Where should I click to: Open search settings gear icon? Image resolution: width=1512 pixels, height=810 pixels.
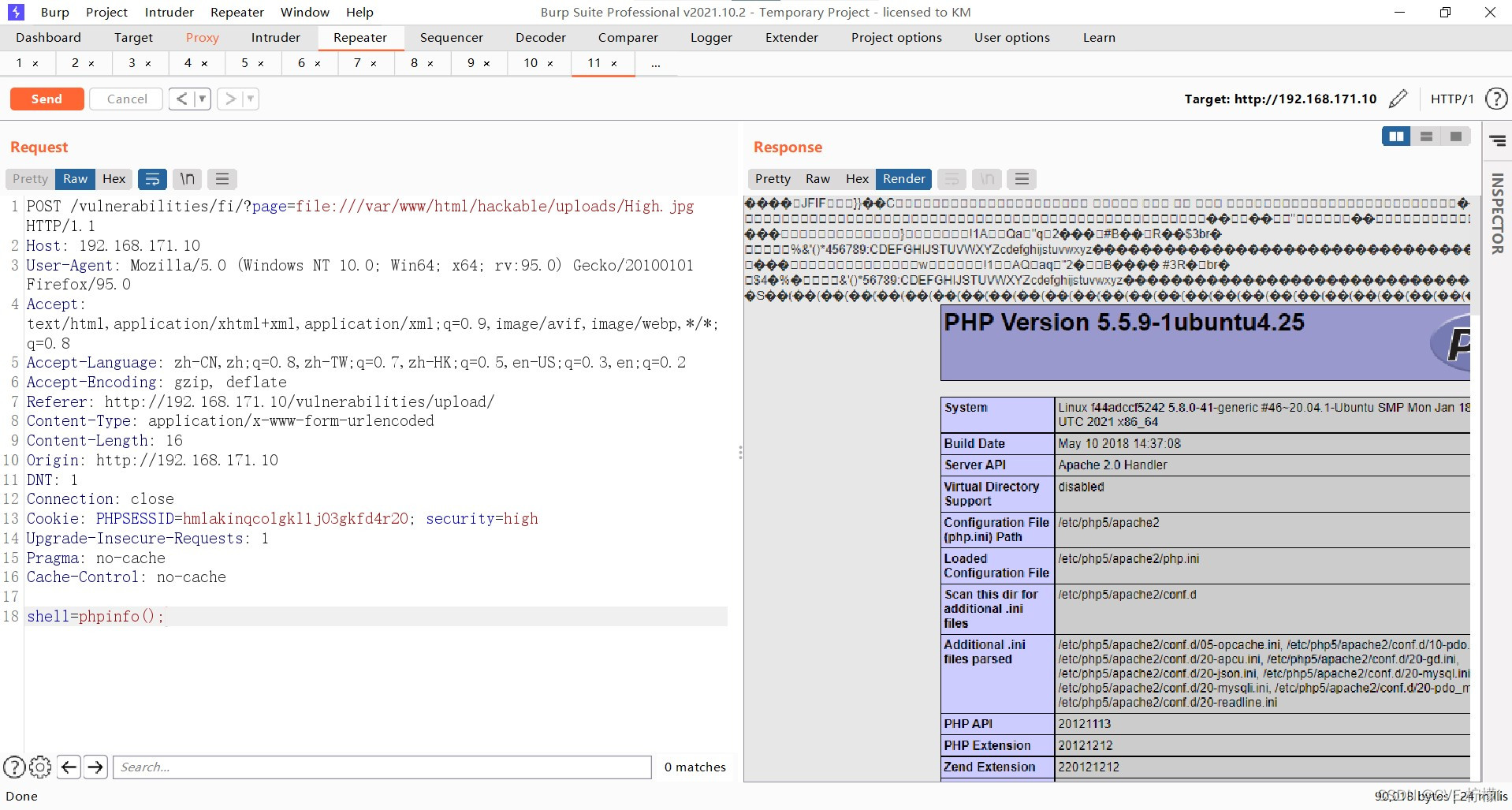point(40,767)
